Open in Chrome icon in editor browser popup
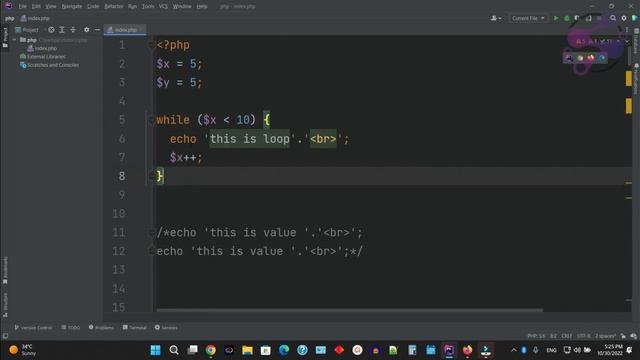The height and width of the screenshot is (360, 640). pos(580,58)
